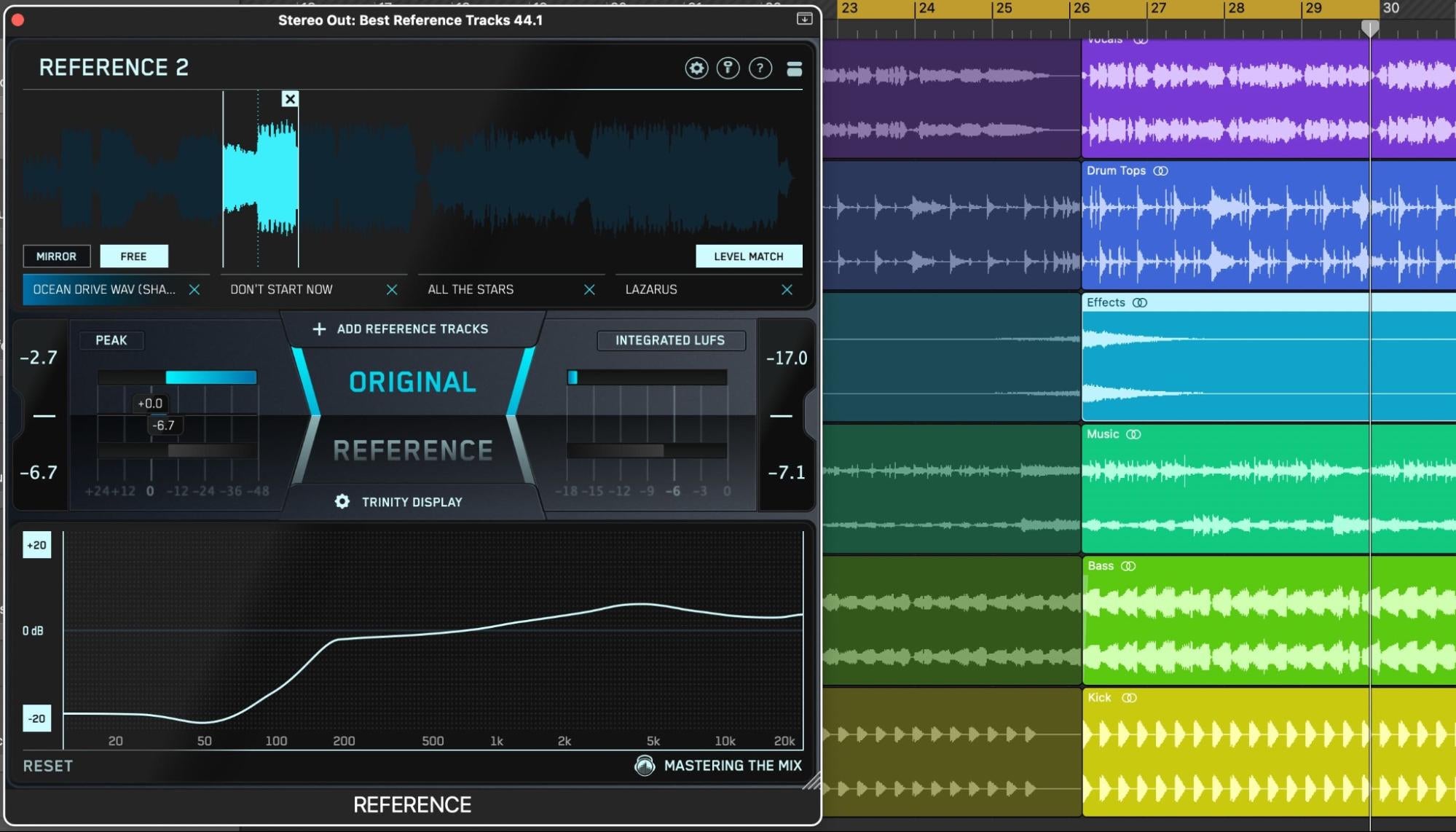The height and width of the screenshot is (832, 1456).
Task: Click the stereo icon on Music region
Action: coord(1133,434)
